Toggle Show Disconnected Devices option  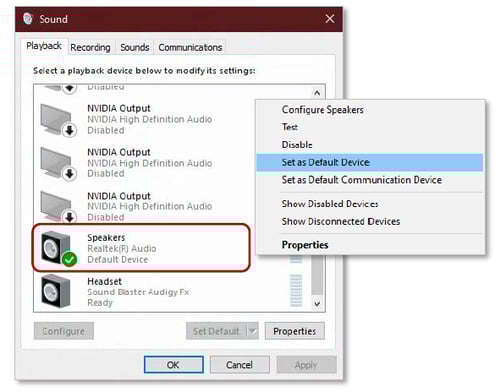370,221
